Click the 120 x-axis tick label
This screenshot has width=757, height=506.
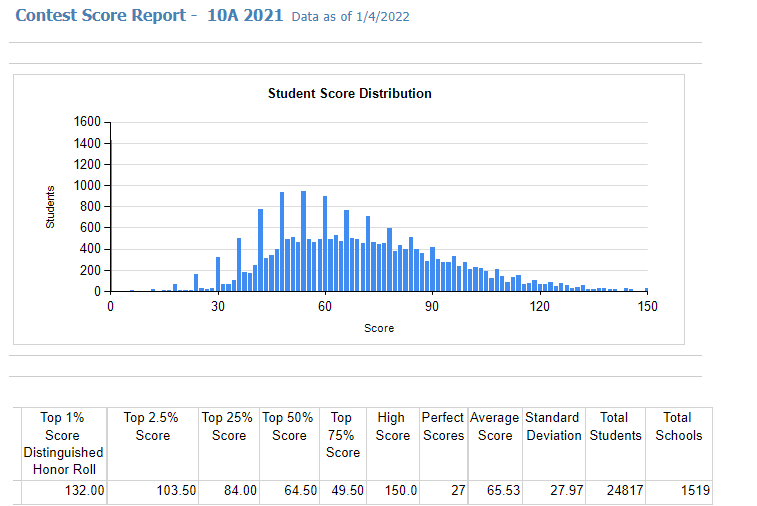pyautogui.click(x=539, y=307)
